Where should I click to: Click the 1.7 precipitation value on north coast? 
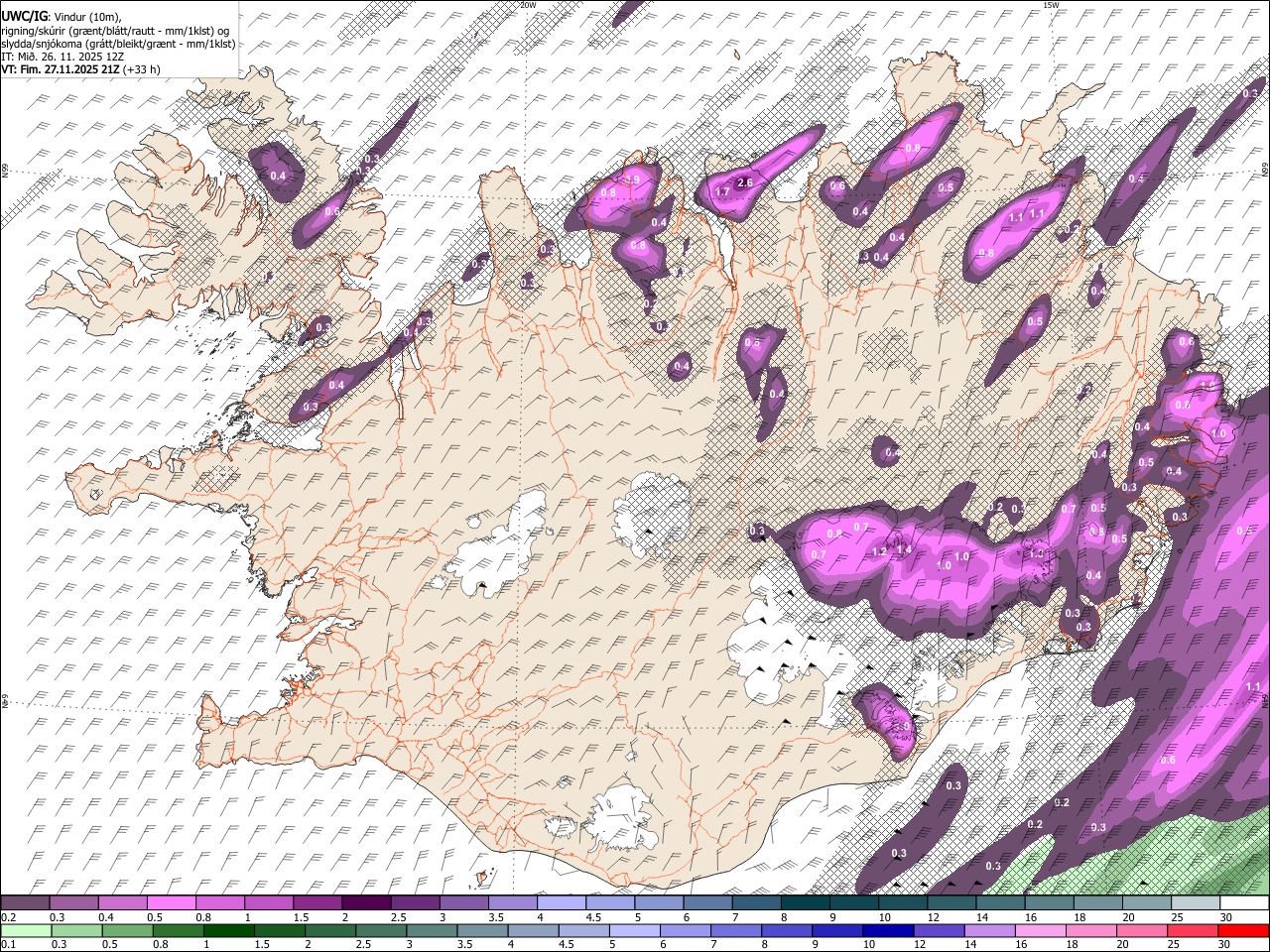(723, 191)
